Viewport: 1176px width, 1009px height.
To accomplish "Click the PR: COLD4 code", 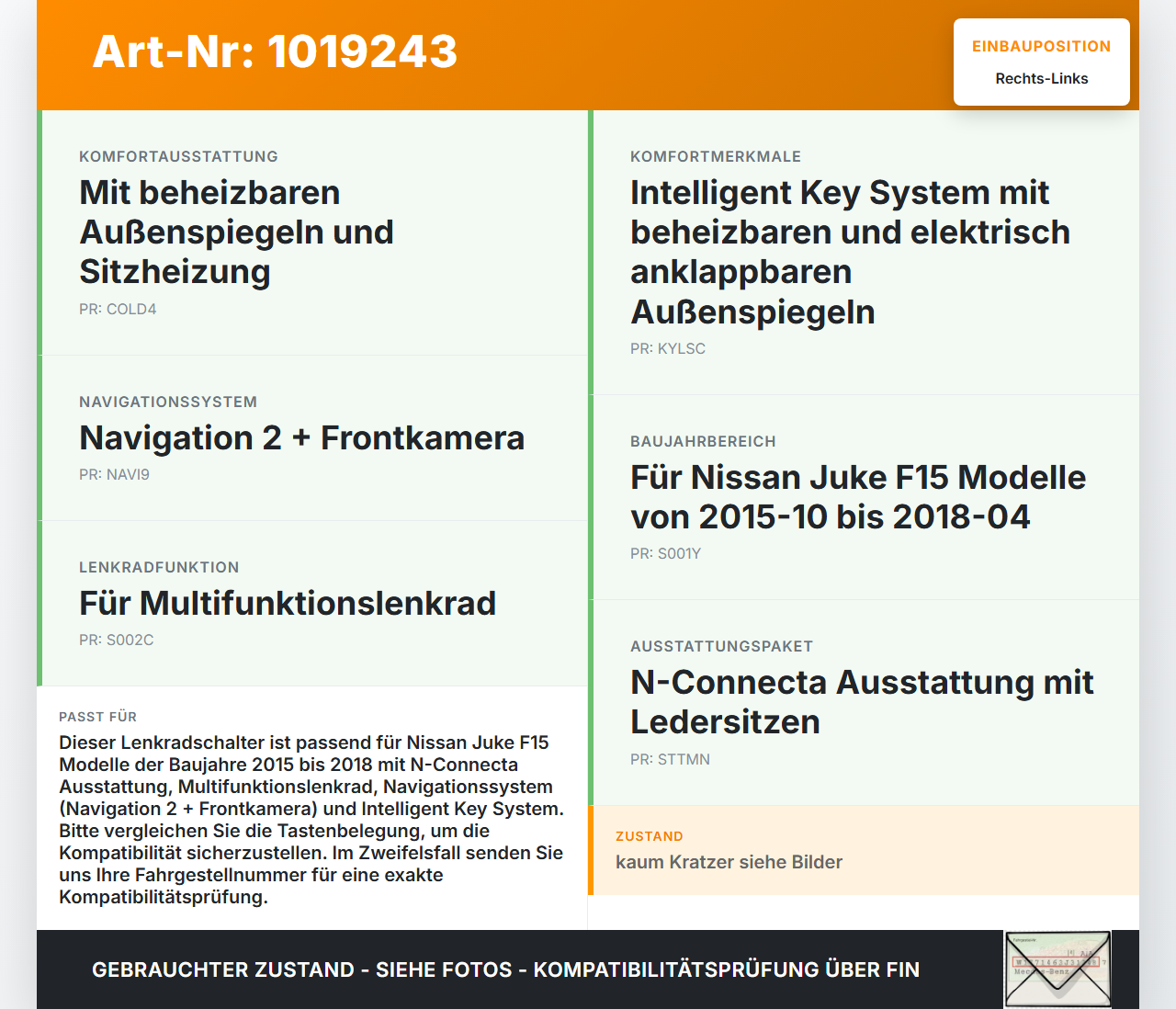I will coord(118,309).
